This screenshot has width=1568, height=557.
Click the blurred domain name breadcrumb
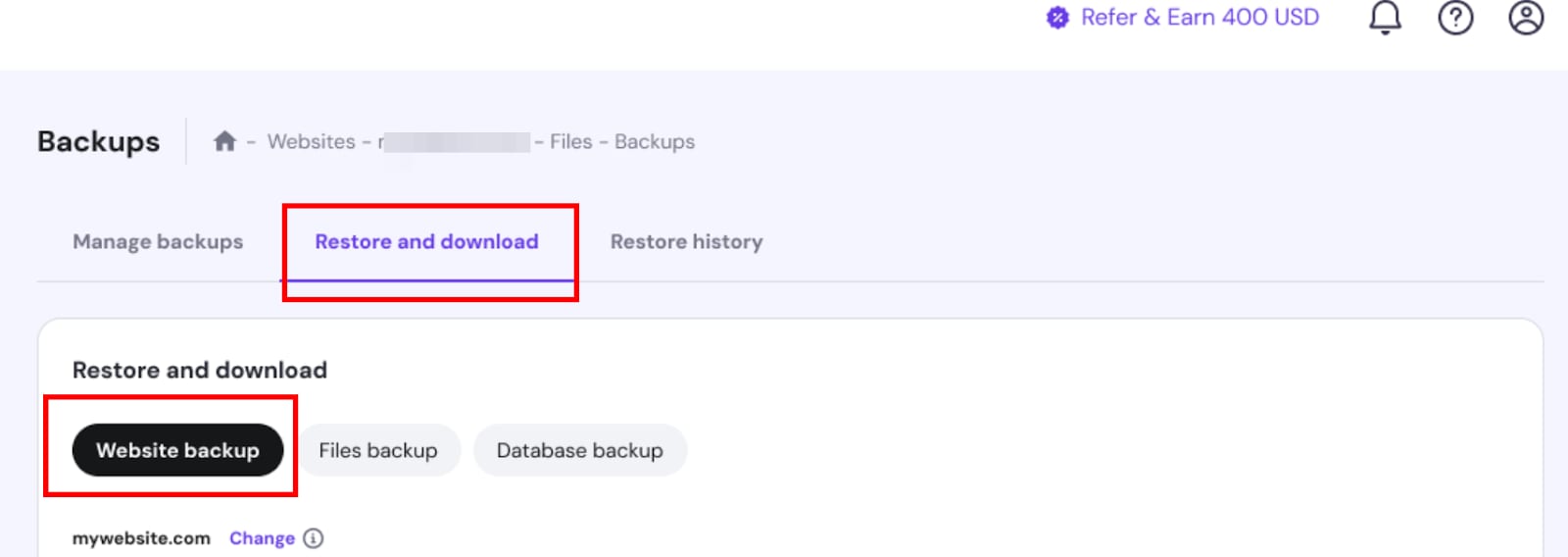coord(454,142)
